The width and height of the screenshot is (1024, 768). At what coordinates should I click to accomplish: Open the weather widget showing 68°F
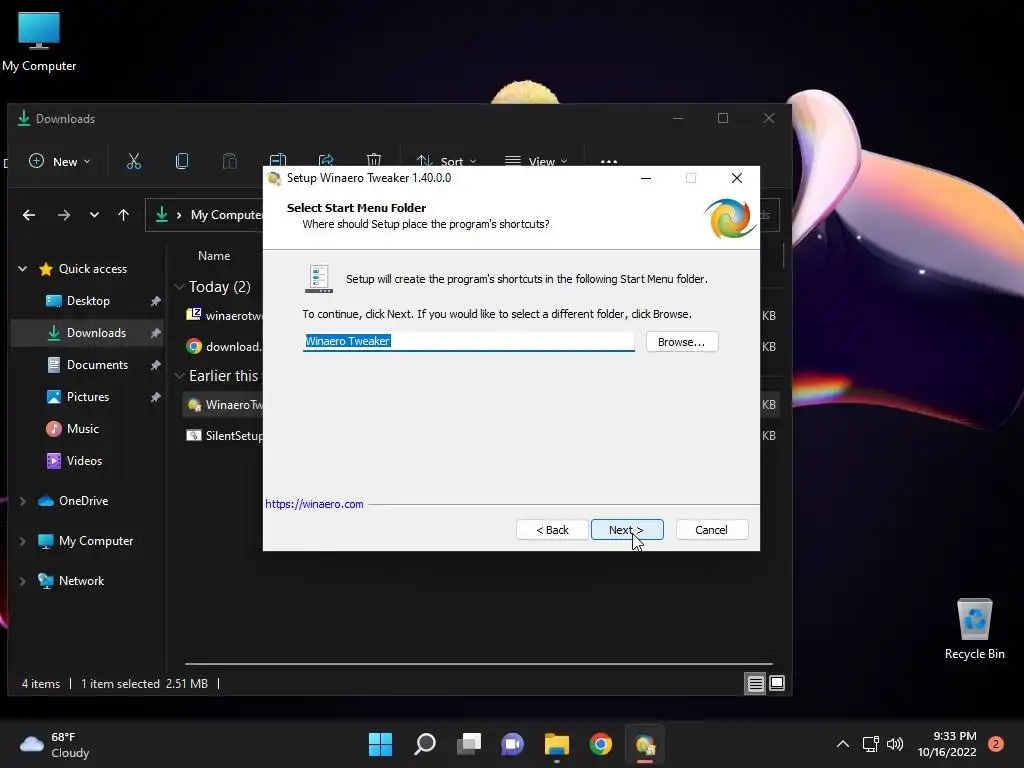click(55, 744)
